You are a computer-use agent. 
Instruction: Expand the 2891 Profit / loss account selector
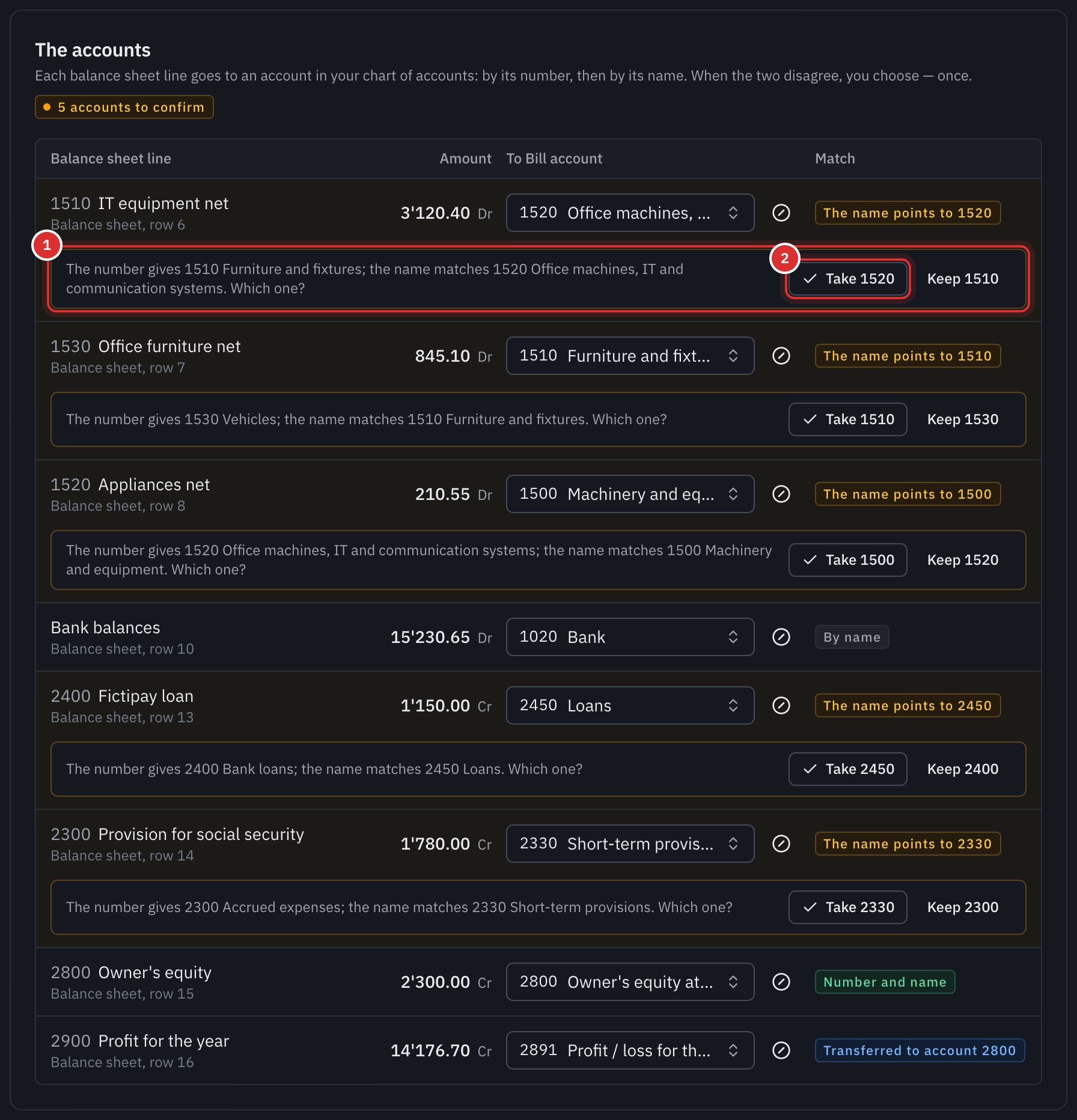[630, 1050]
